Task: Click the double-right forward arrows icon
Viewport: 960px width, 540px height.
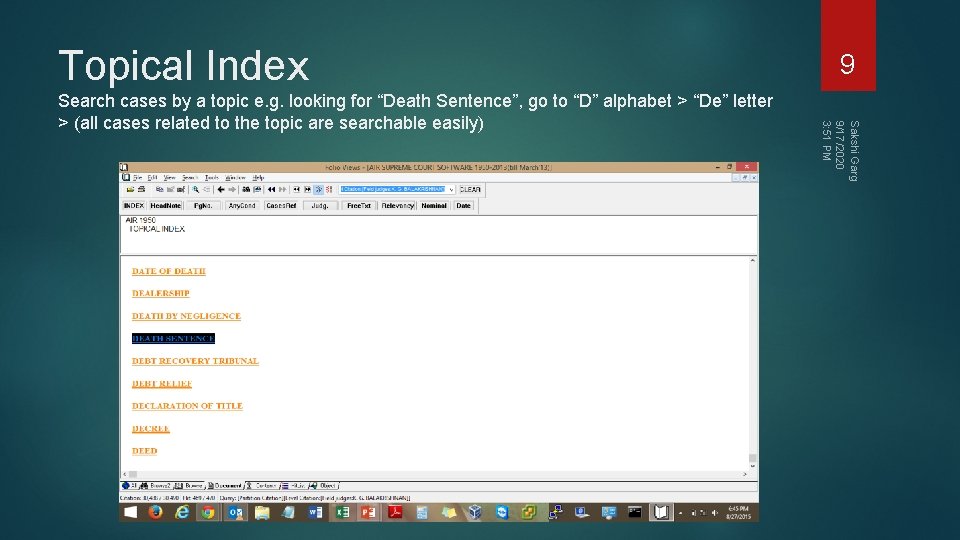Action: pos(282,190)
